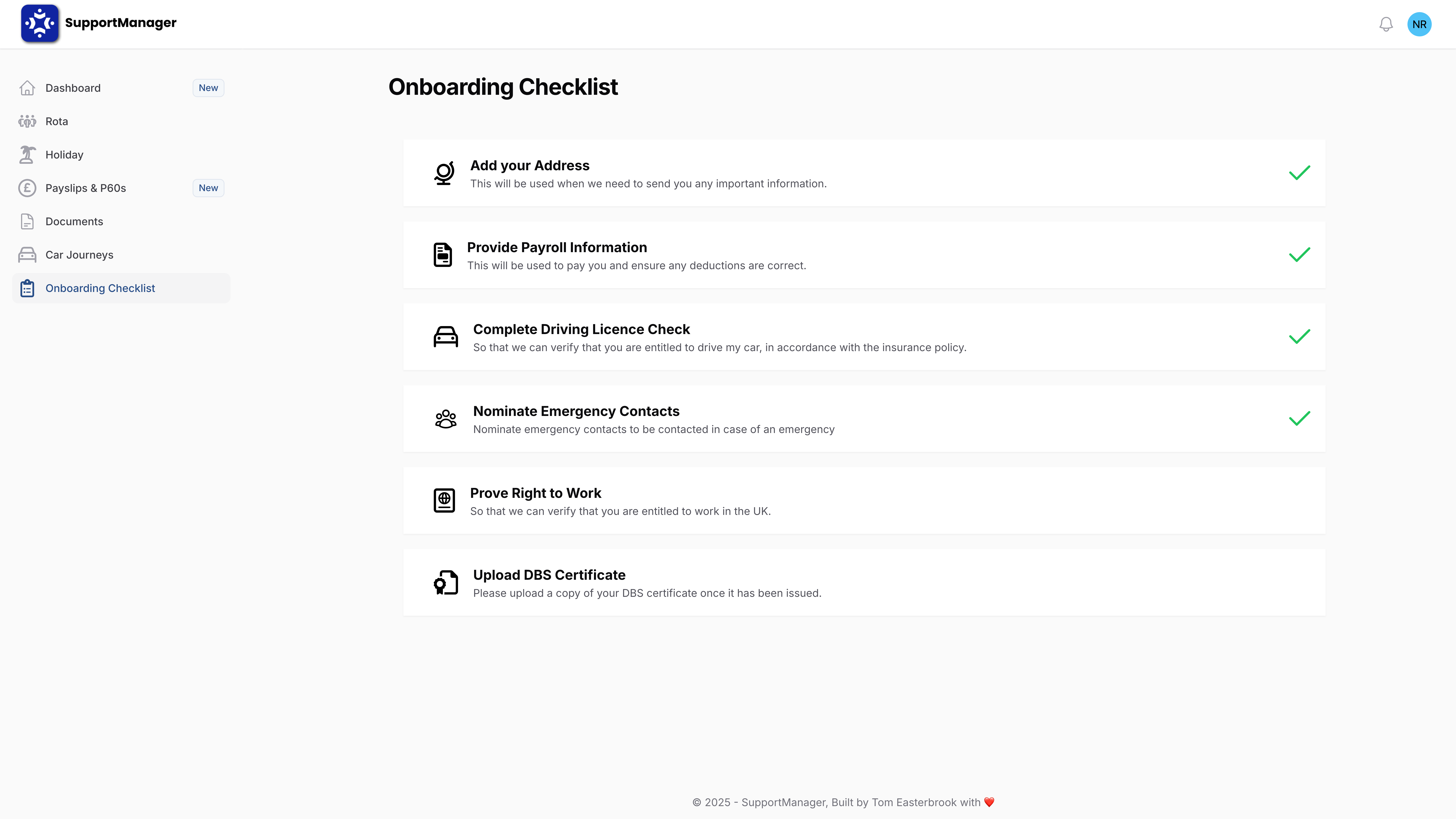This screenshot has width=1456, height=819.
Task: Click the green checkmark for Driving Licence Check
Action: pos(1299,337)
